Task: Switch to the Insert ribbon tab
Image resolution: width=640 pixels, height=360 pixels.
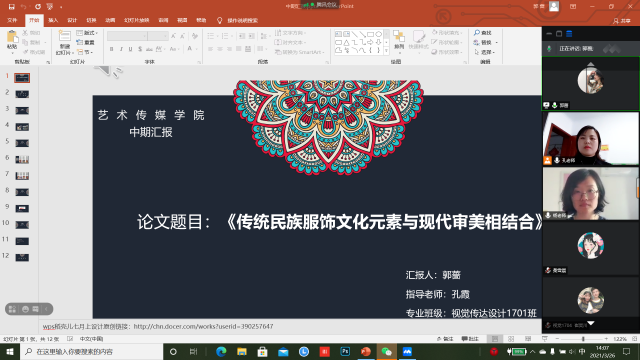Action: (53, 20)
